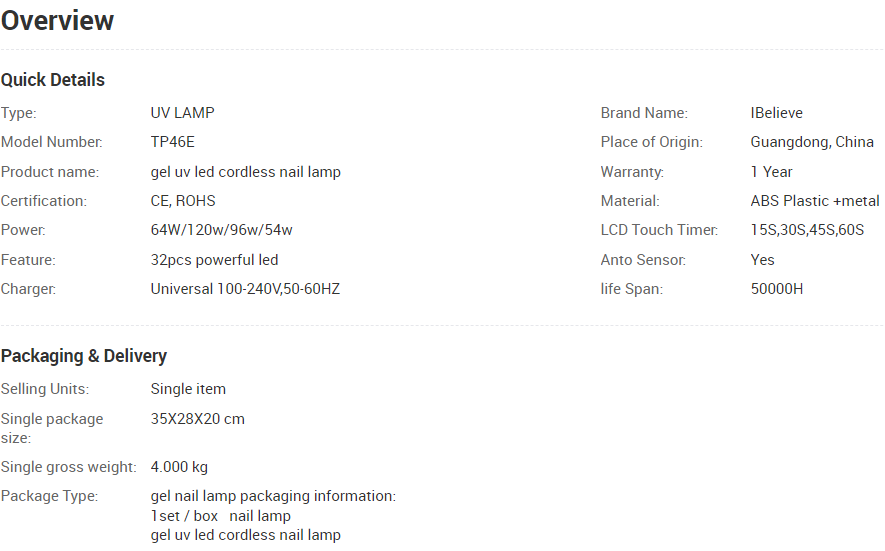This screenshot has height=551, width=885.
Task: Click the IBelieve brand name
Action: click(x=777, y=113)
